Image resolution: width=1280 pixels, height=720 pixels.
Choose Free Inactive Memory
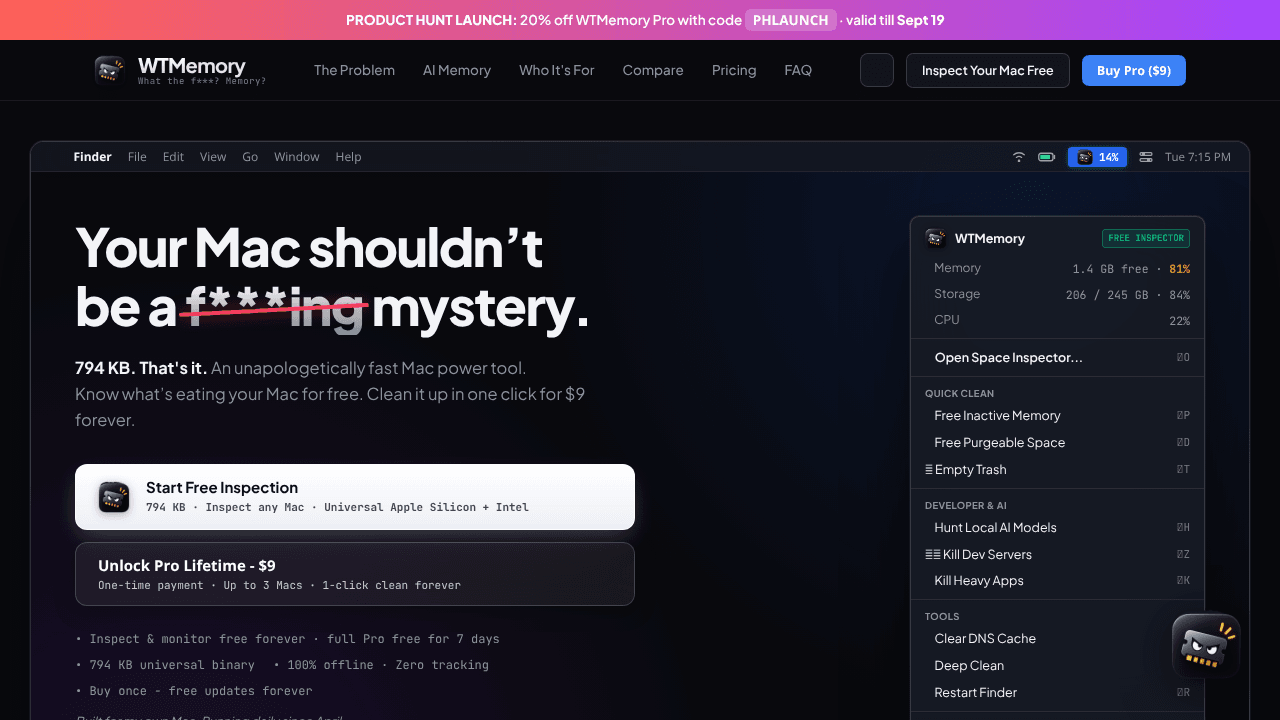click(x=1058, y=416)
